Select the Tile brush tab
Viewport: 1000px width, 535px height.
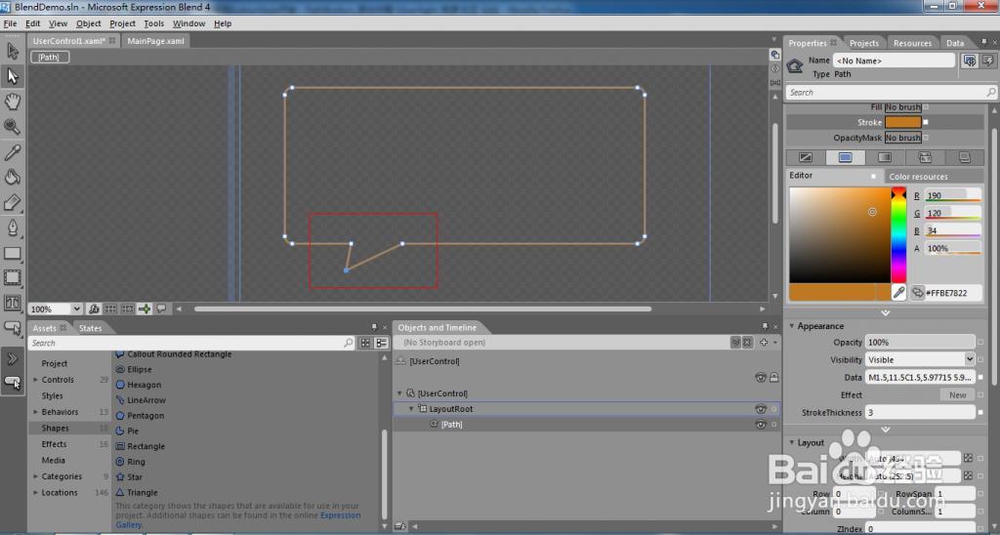pyautogui.click(x=925, y=158)
